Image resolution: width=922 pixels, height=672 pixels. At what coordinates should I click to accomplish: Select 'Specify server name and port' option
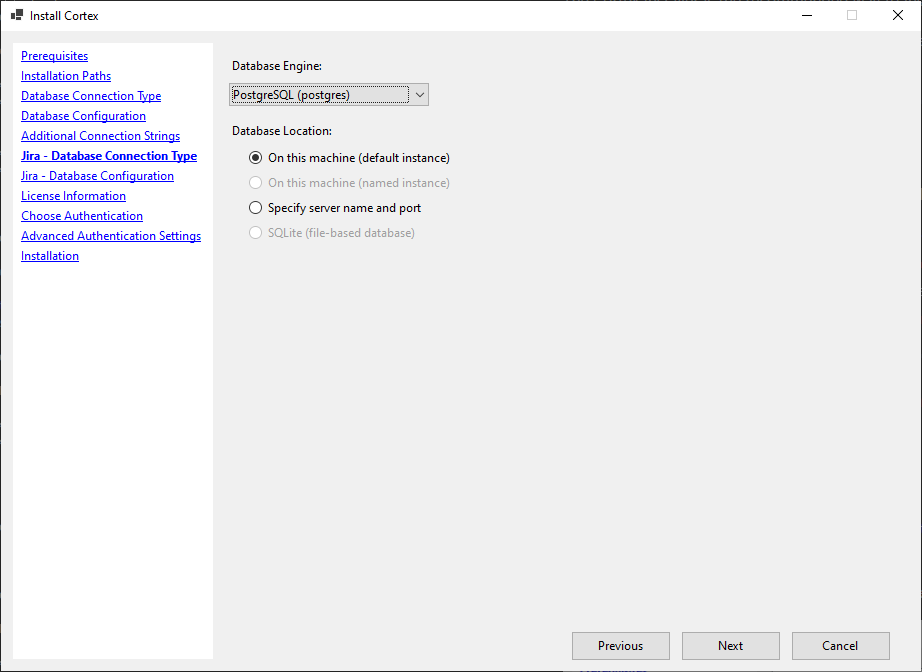coord(255,208)
